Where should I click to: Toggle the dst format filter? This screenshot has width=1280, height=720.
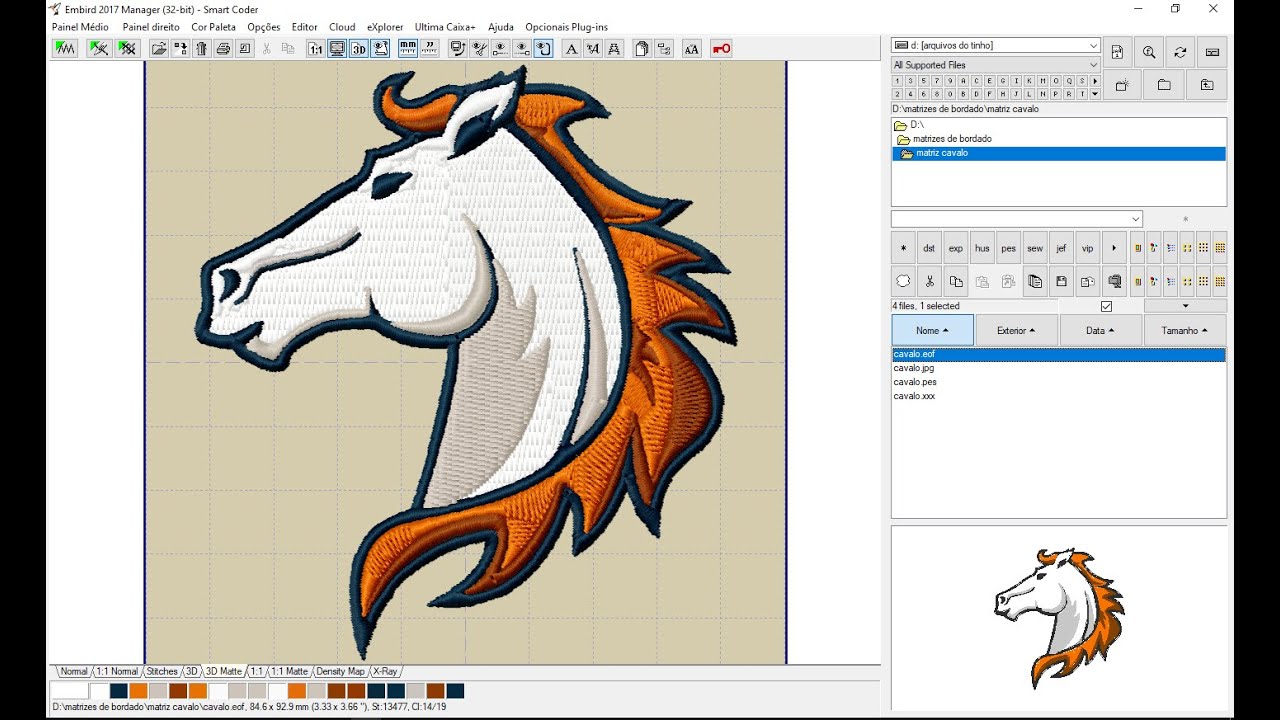(929, 248)
